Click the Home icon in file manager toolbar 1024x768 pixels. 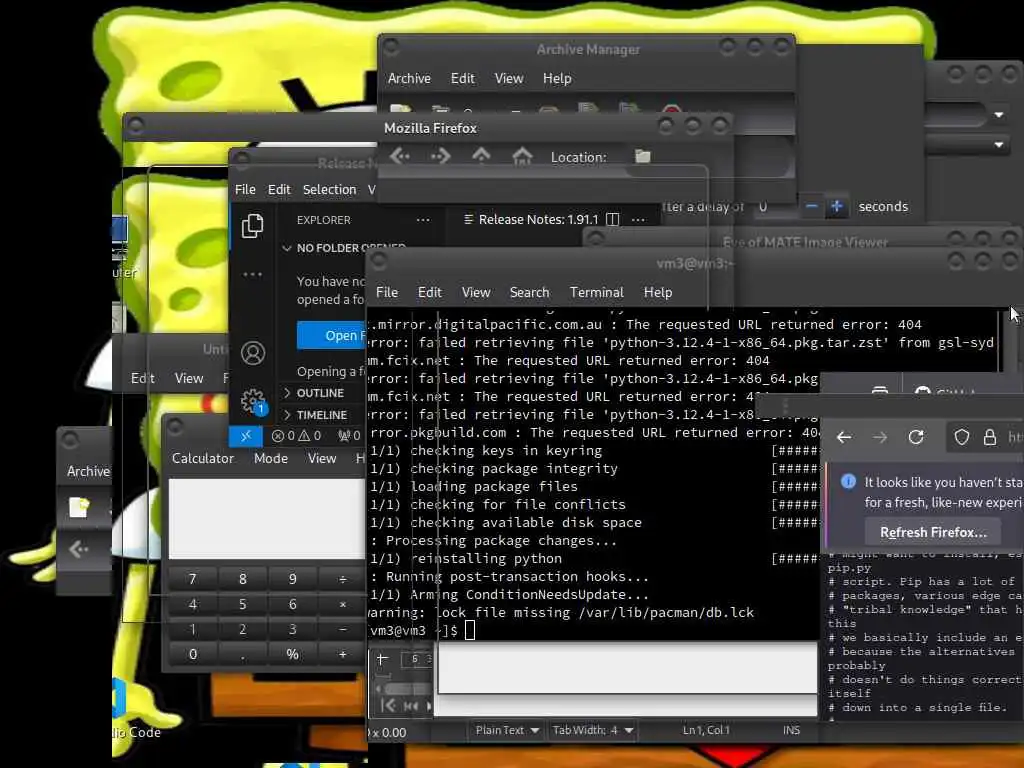point(522,156)
